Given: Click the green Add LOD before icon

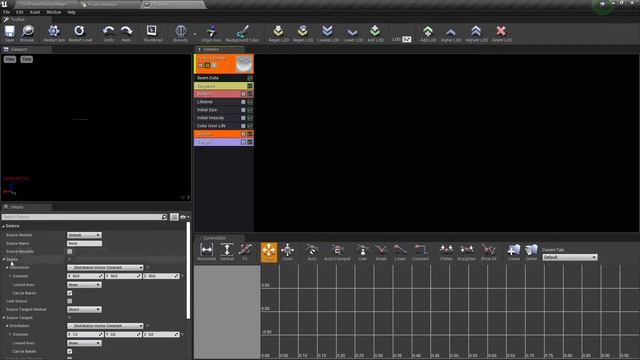Looking at the screenshot, I should click(375, 33).
